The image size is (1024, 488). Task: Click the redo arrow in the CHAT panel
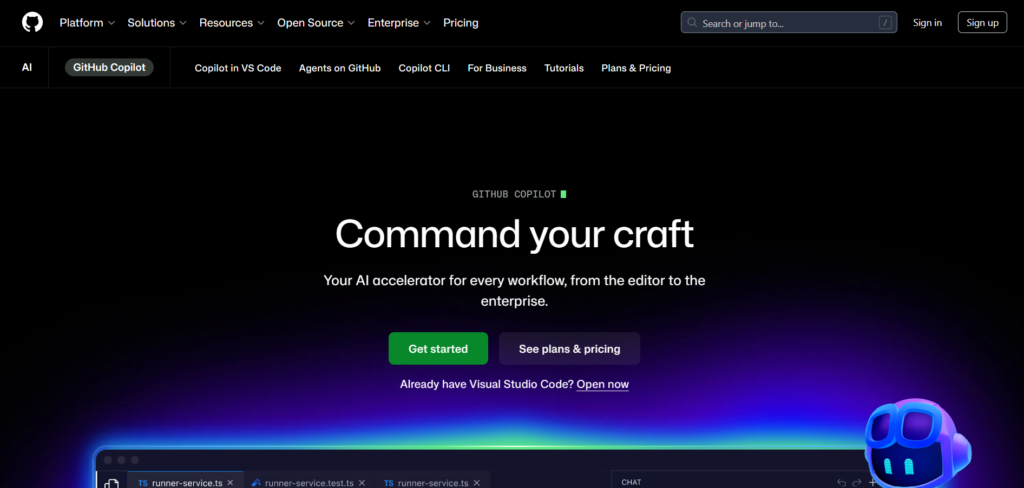857,483
